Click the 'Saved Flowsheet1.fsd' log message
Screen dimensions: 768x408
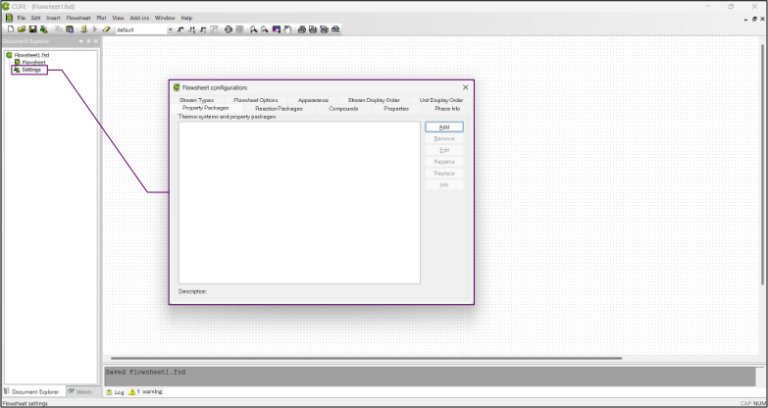tap(145, 372)
